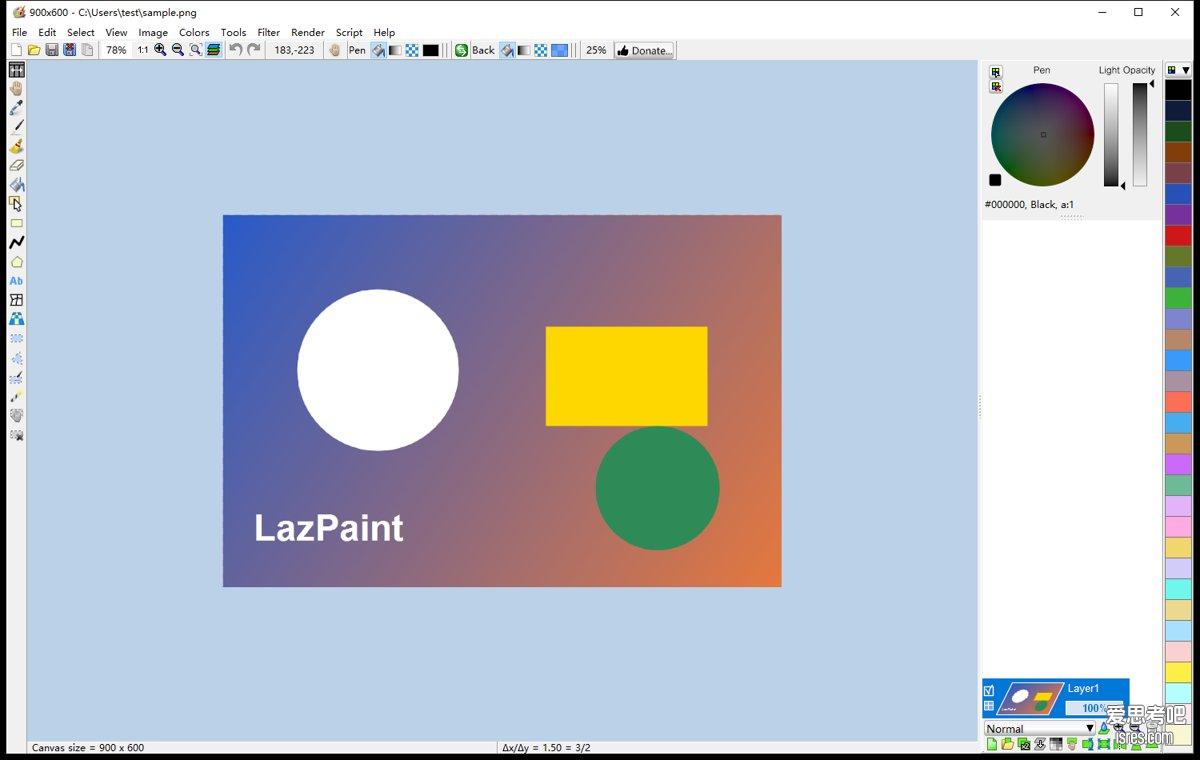Open the Edit menu
Viewport: 1200px width, 760px height.
coord(47,32)
